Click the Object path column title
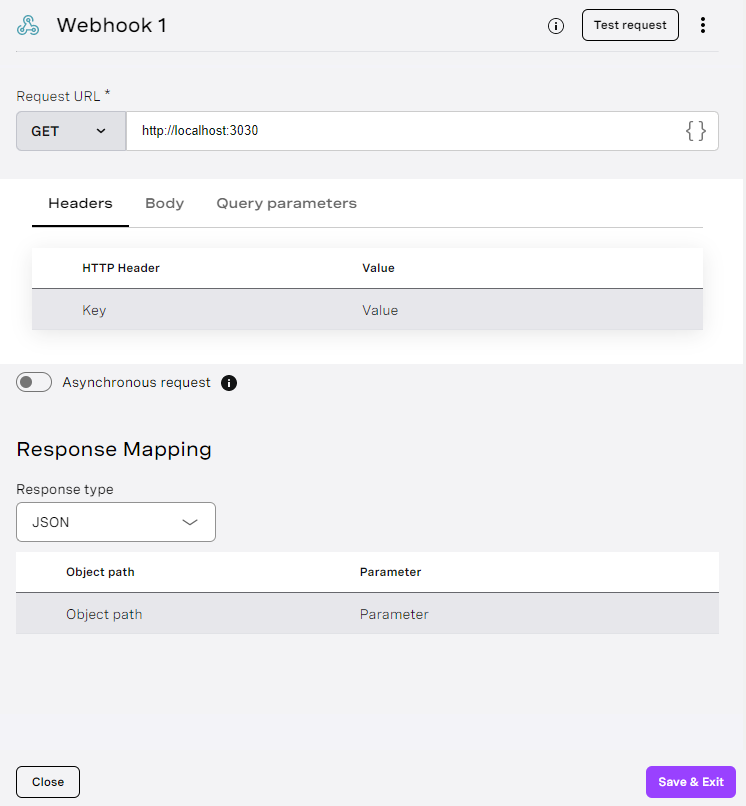Screen dimensions: 746x806 [100, 572]
